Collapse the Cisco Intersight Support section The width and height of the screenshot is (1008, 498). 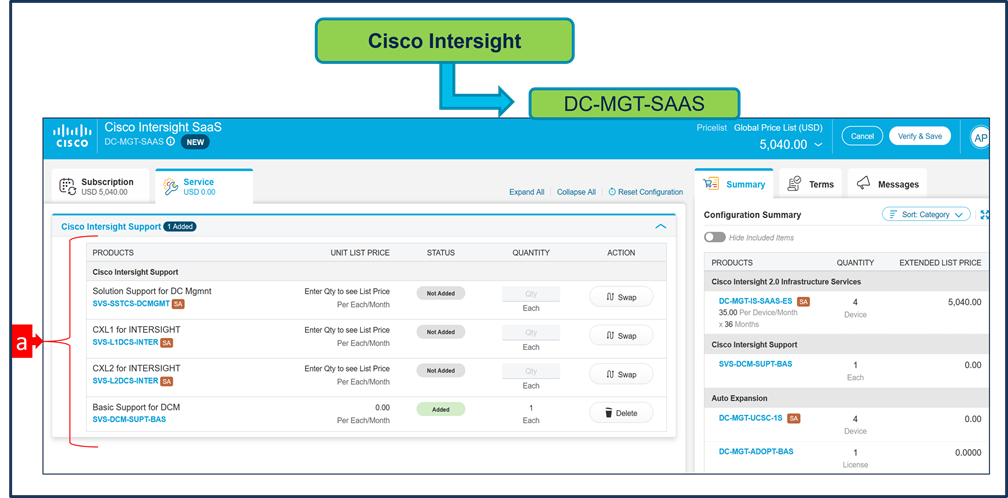click(x=660, y=226)
